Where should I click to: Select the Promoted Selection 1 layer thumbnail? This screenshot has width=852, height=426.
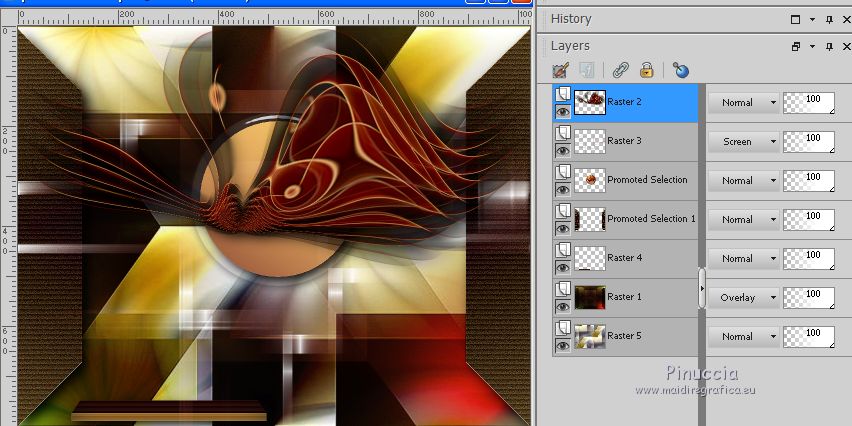pyautogui.click(x=590, y=220)
